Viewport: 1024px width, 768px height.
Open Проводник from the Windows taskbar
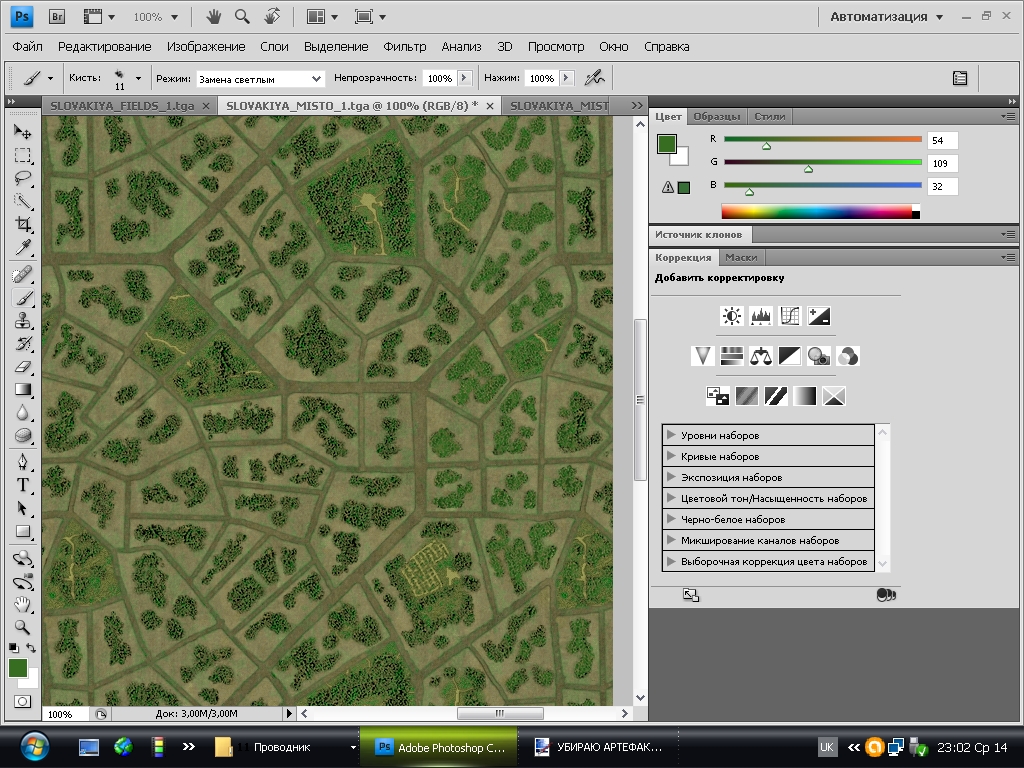[x=280, y=747]
